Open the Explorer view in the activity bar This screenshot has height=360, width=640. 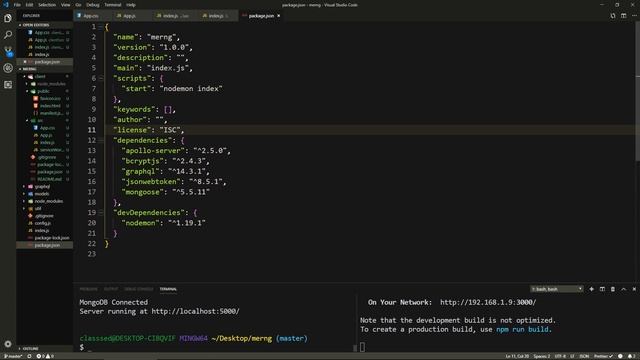tap(8, 18)
